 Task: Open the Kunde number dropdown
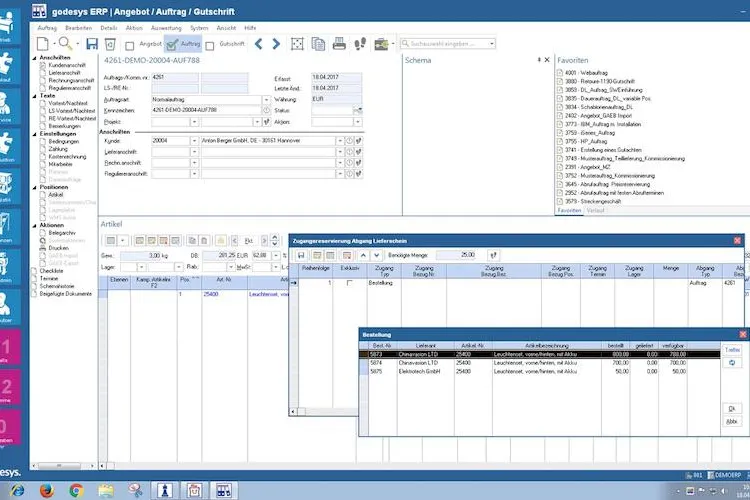[194, 141]
